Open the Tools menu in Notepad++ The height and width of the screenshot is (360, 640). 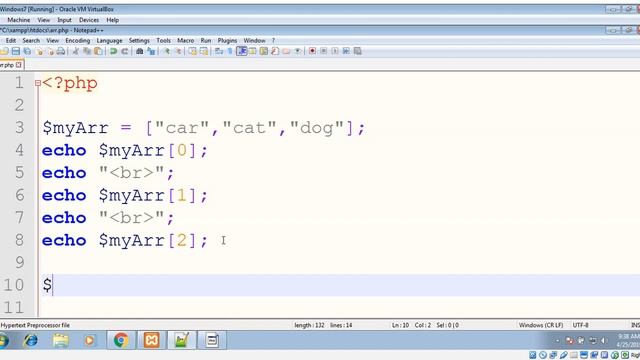[x=163, y=40]
